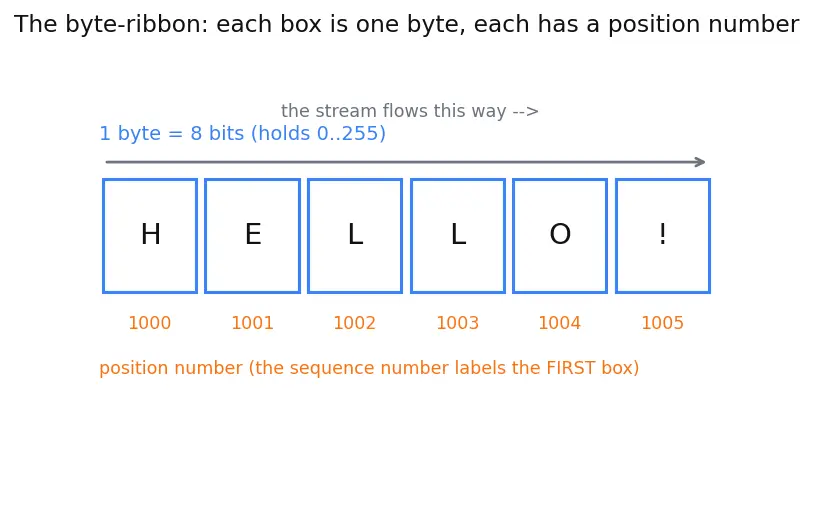Click the last position number 1005
This screenshot has width=813, height=510.
click(663, 323)
